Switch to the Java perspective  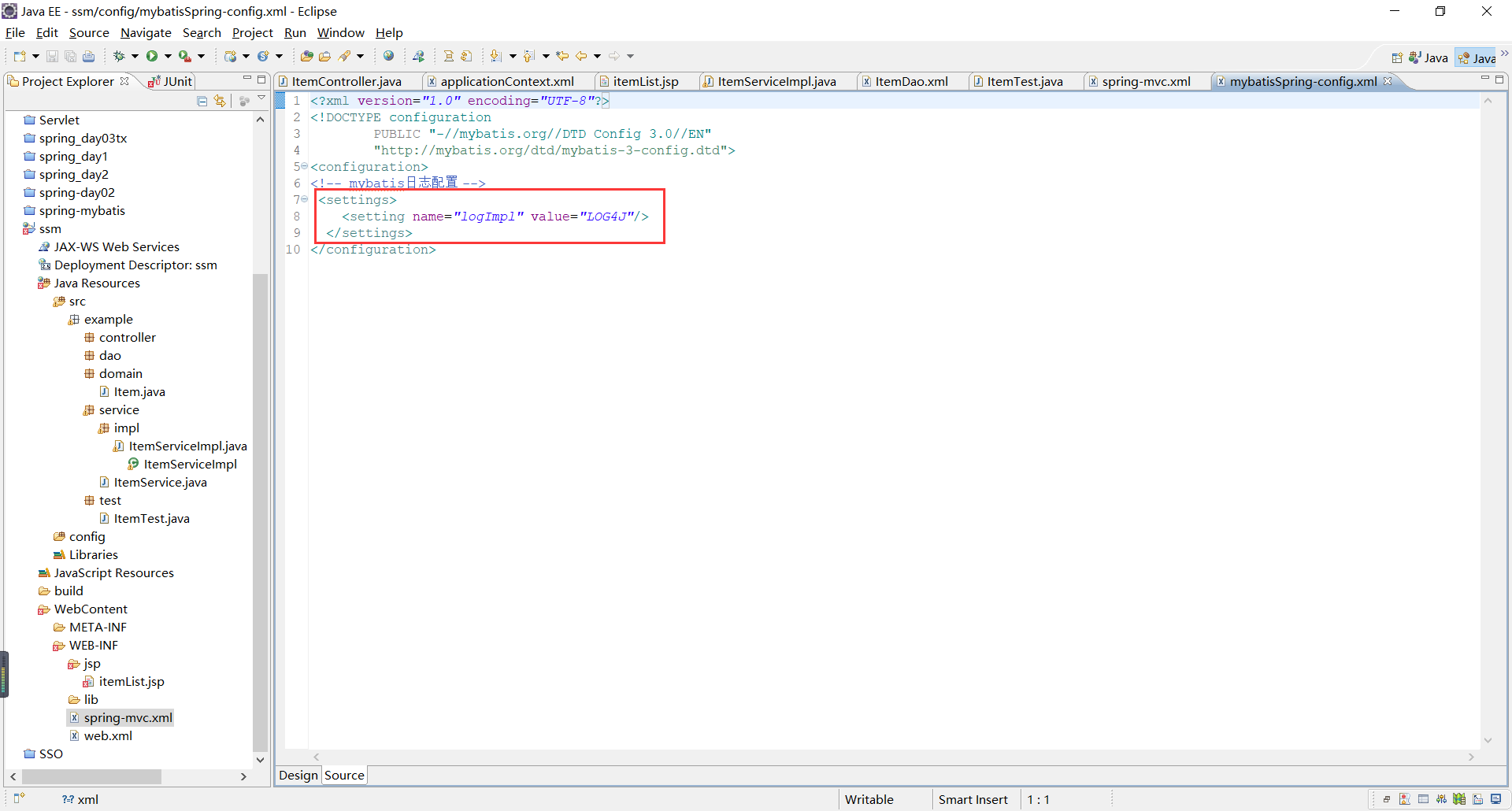[1429, 57]
